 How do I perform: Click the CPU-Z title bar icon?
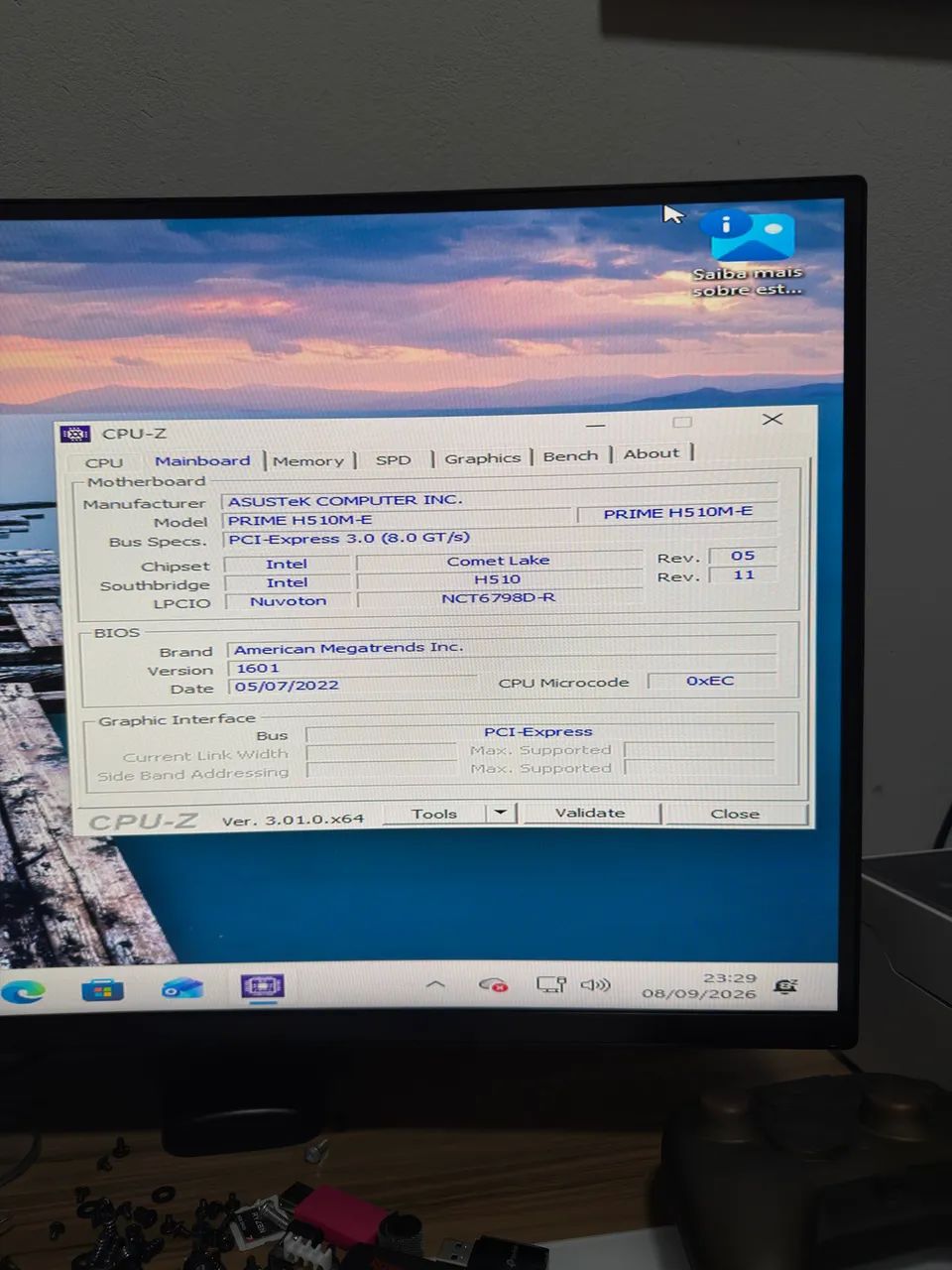[x=75, y=434]
